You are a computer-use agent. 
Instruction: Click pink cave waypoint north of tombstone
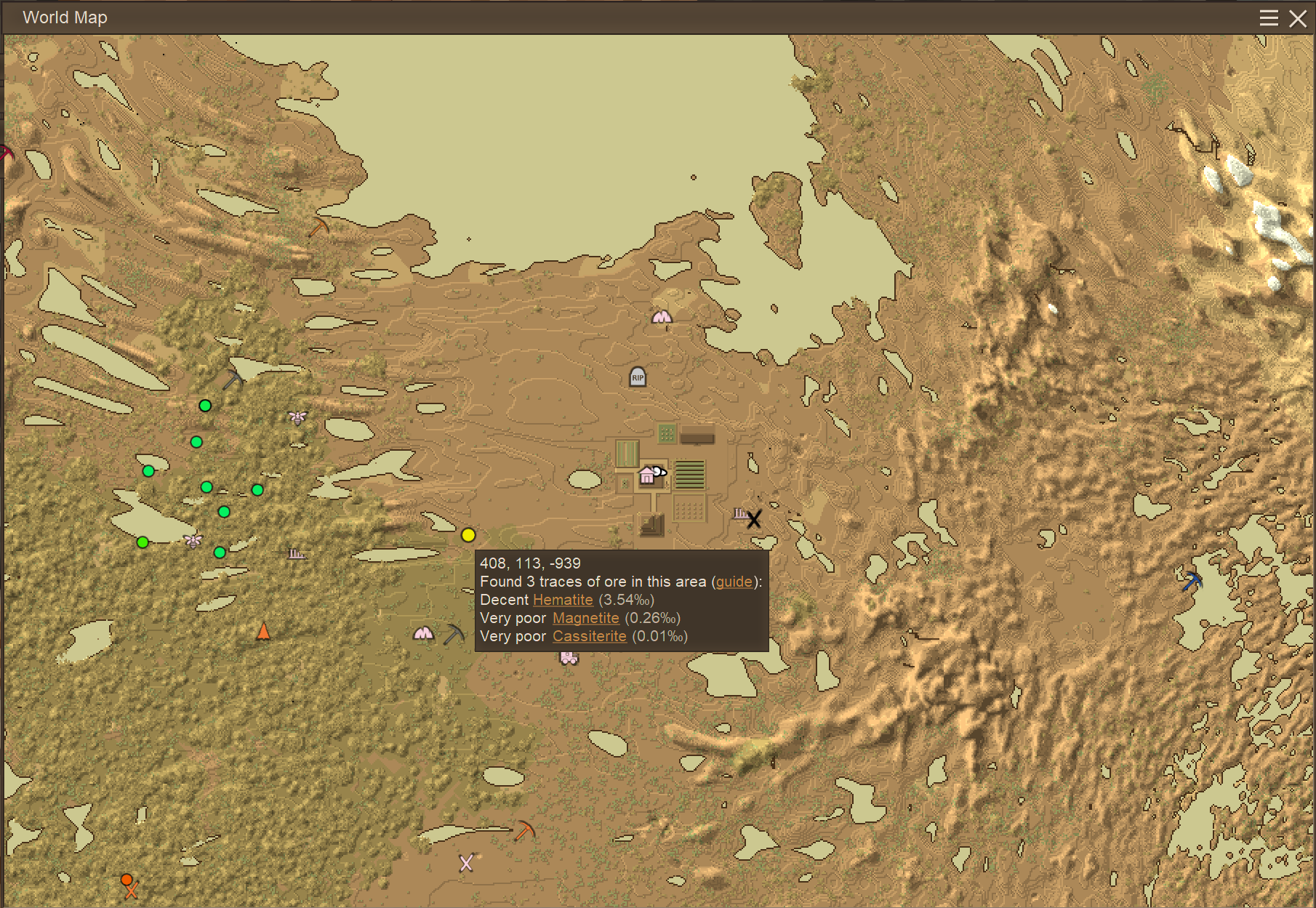[662, 317]
